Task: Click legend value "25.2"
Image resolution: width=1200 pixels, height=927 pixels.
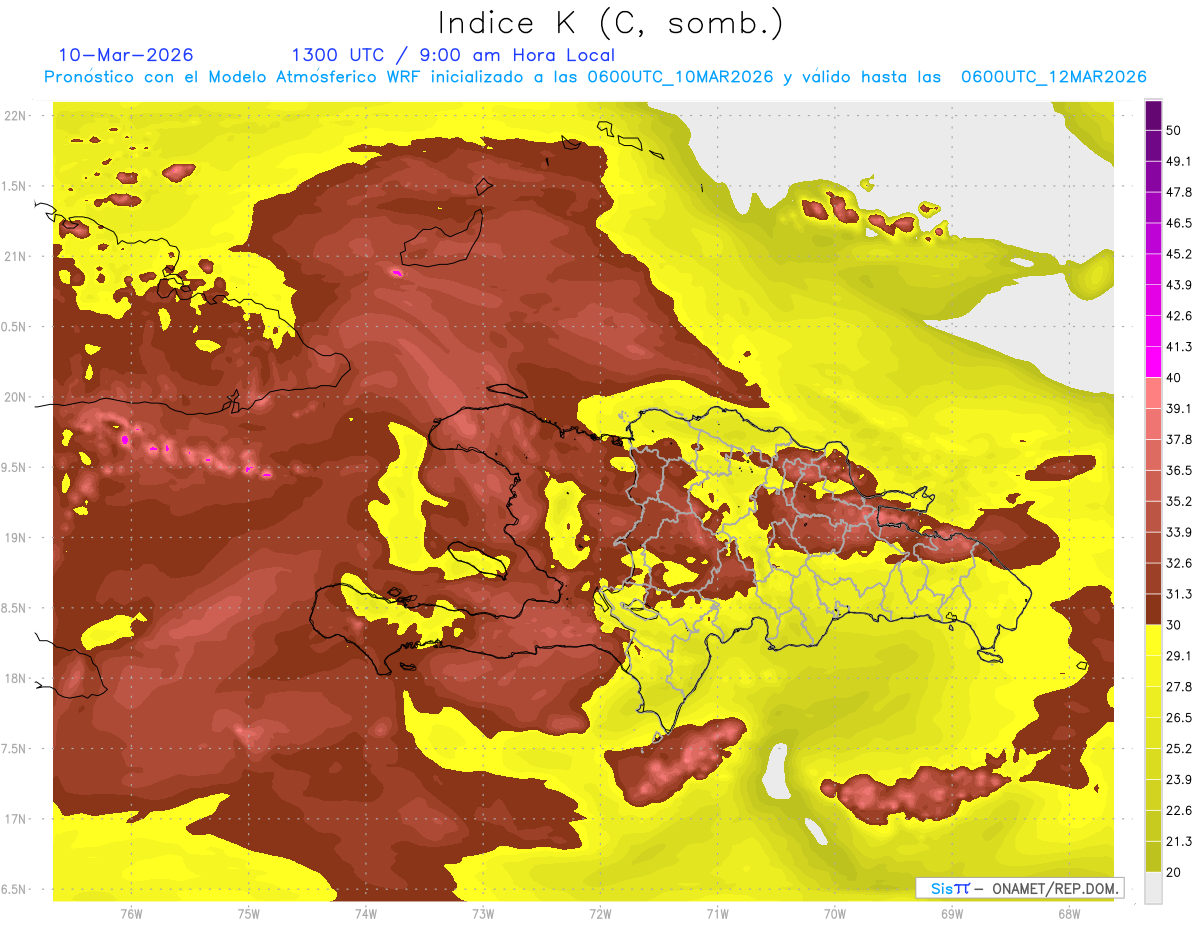Action: tap(1179, 748)
